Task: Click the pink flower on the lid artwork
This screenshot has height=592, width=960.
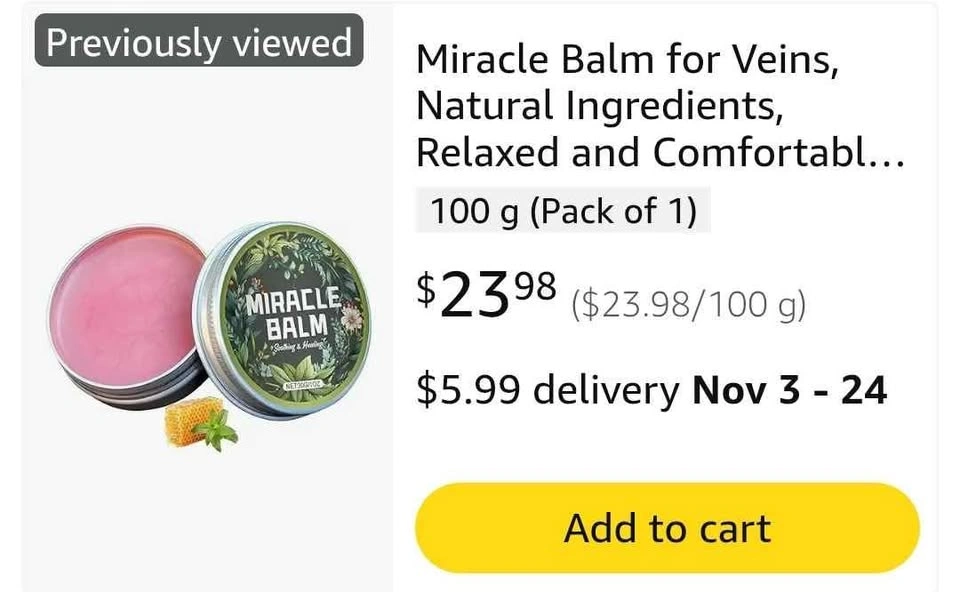Action: coord(354,318)
